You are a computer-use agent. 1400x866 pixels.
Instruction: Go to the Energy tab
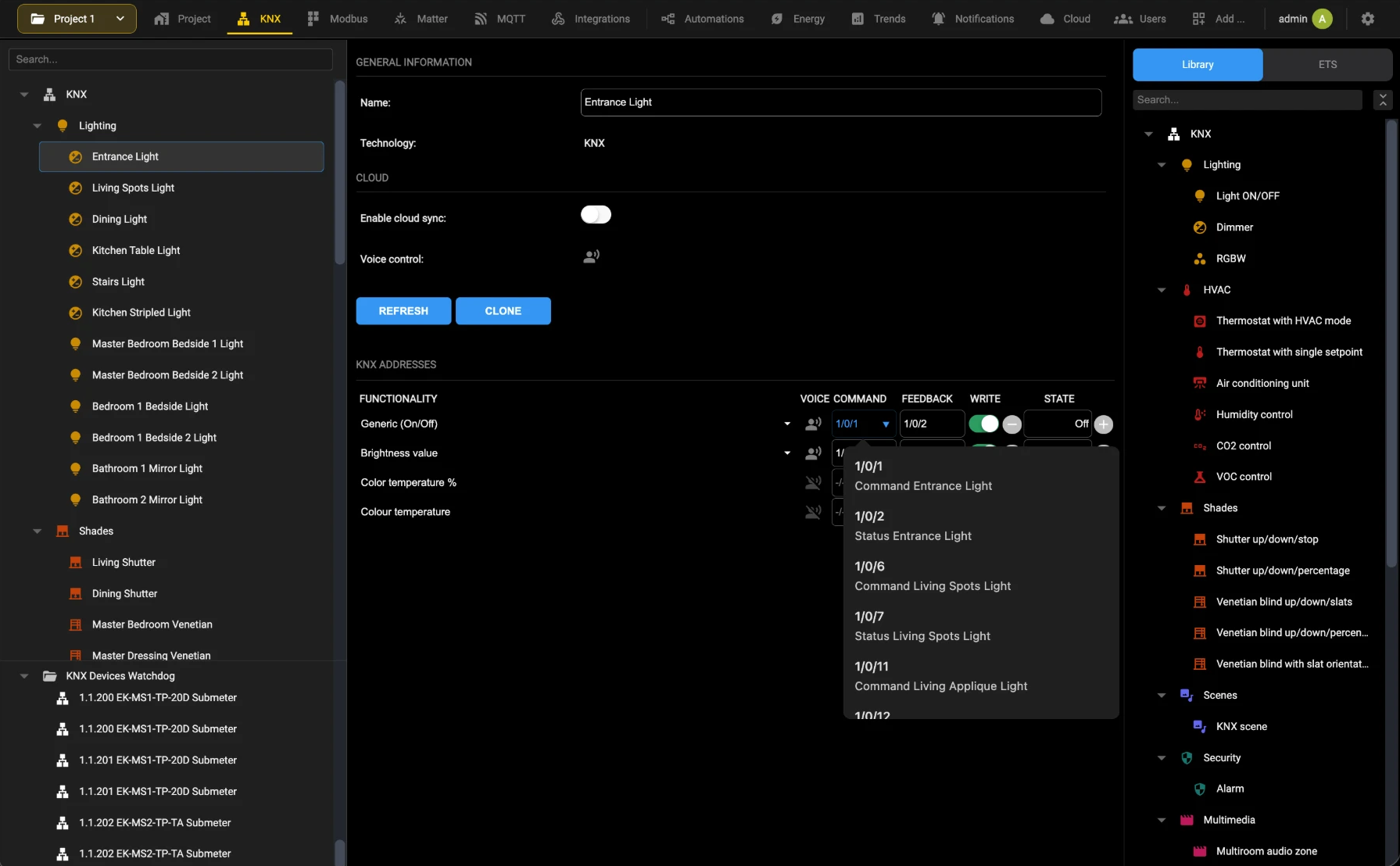(x=797, y=19)
